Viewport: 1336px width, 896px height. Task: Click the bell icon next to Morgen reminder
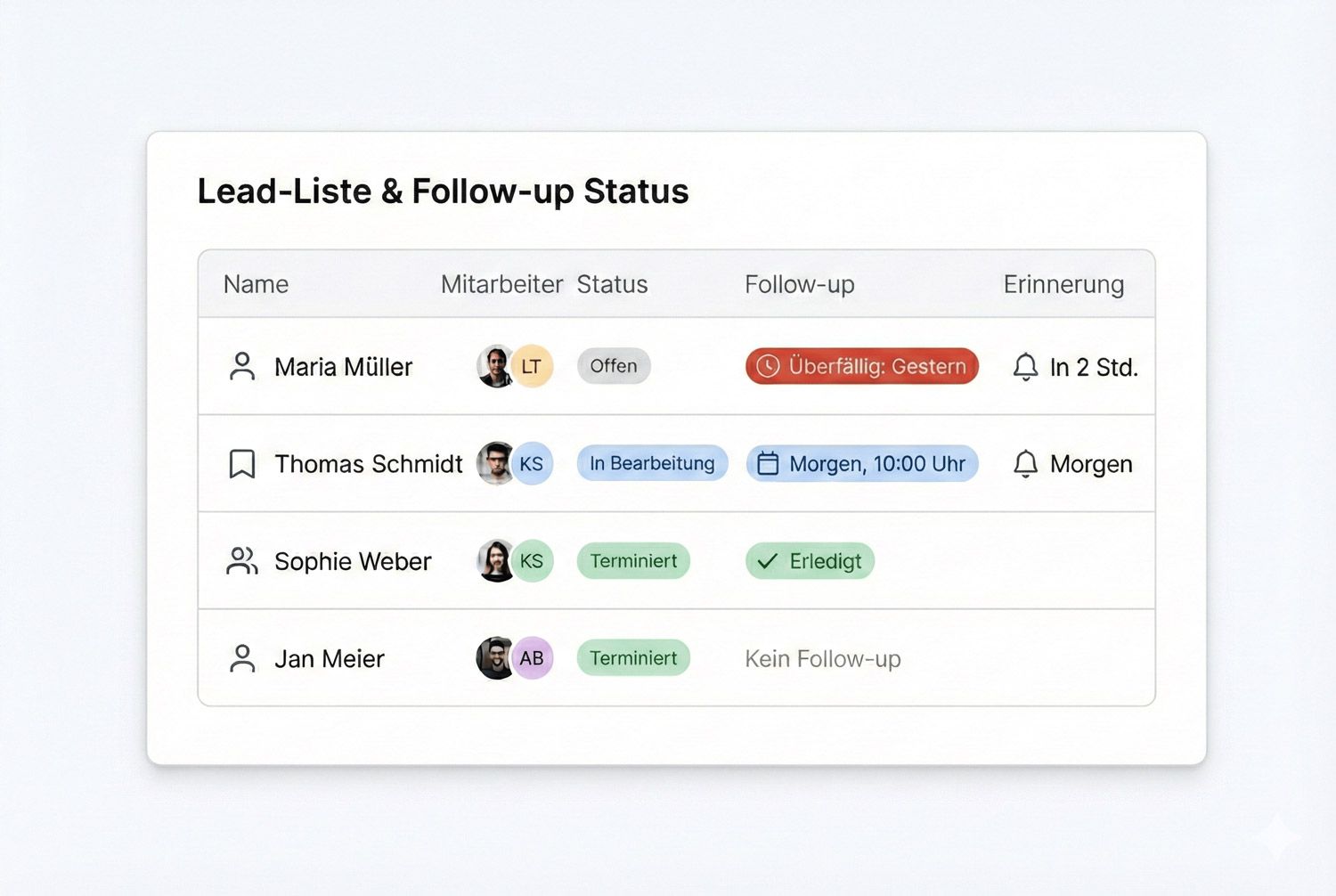click(x=1026, y=464)
